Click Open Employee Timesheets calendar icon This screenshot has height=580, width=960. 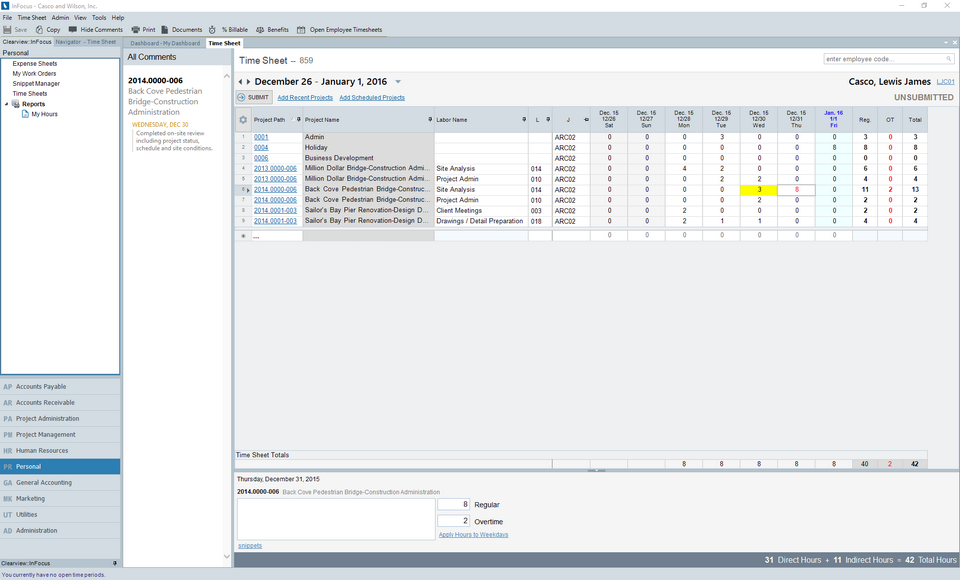click(301, 29)
